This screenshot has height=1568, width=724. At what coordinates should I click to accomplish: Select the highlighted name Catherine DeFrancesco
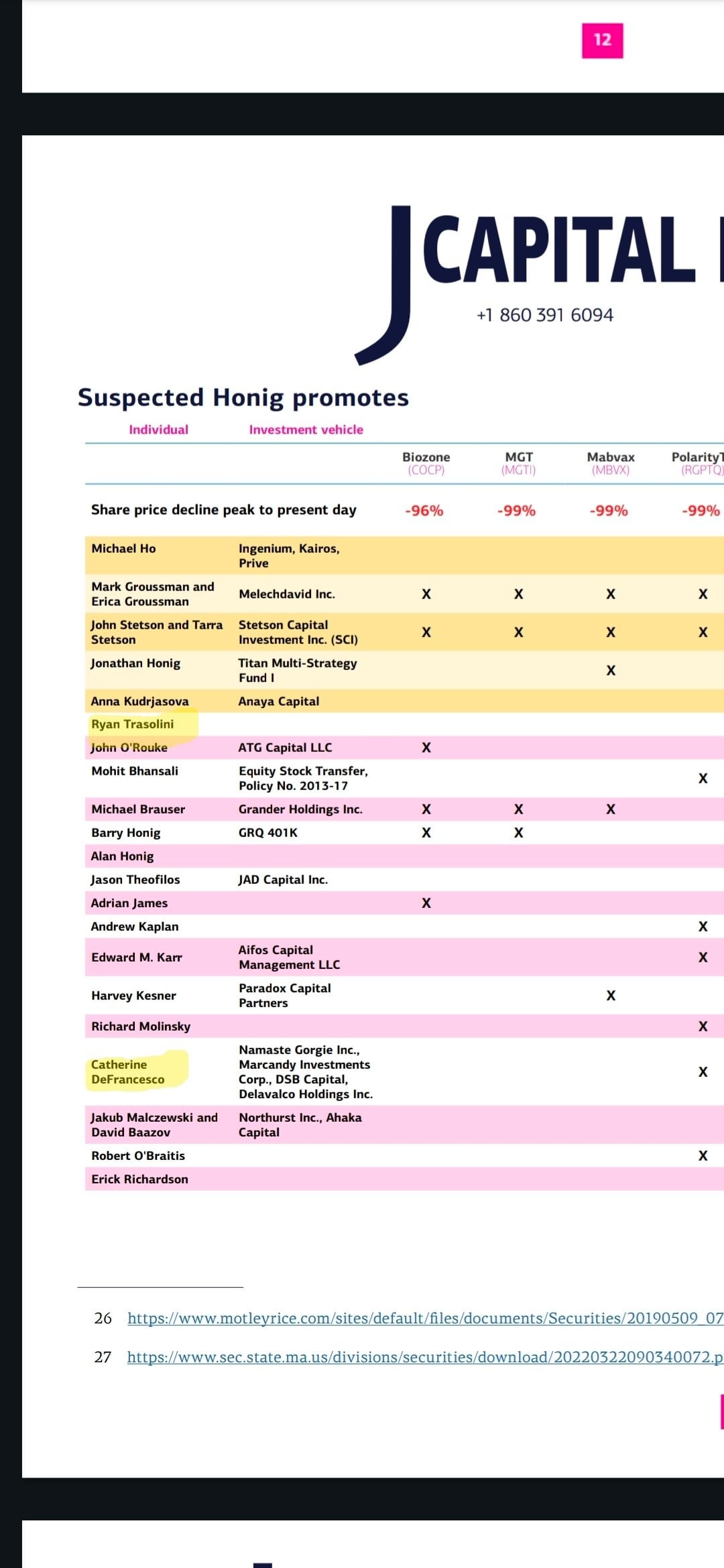pyautogui.click(x=128, y=1071)
